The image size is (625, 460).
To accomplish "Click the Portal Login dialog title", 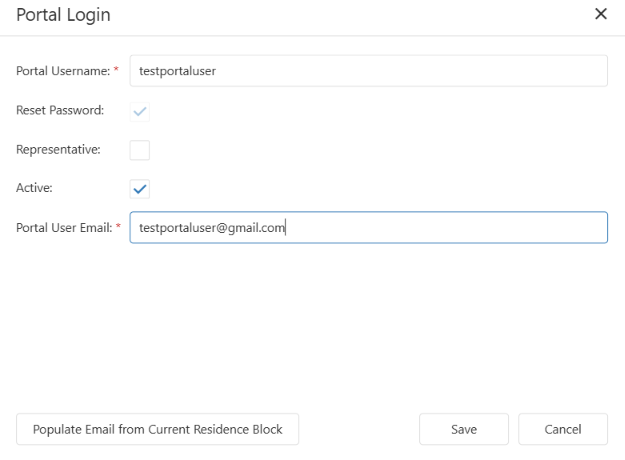I will click(63, 15).
